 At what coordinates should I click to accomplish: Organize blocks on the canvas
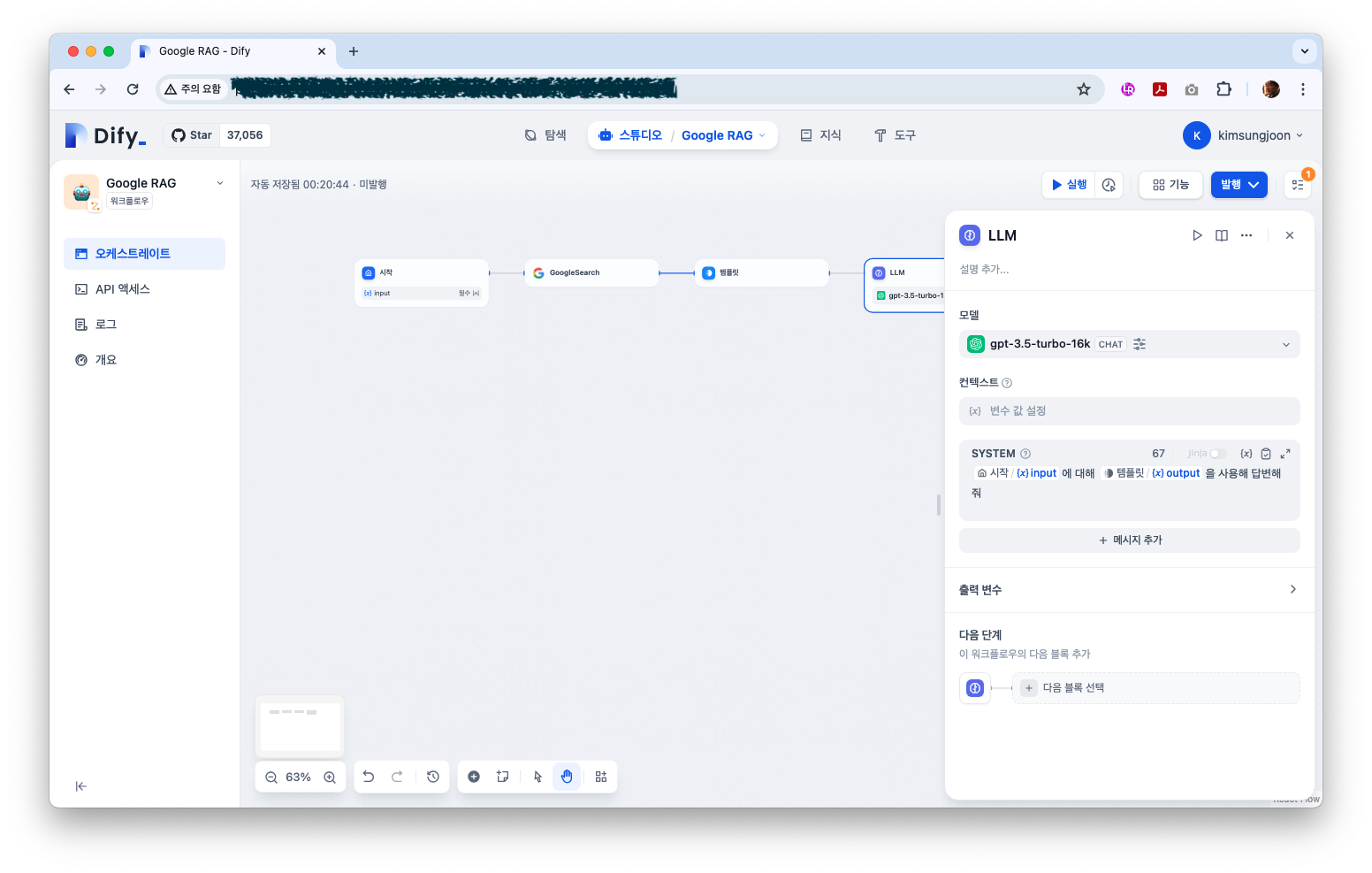point(601,777)
